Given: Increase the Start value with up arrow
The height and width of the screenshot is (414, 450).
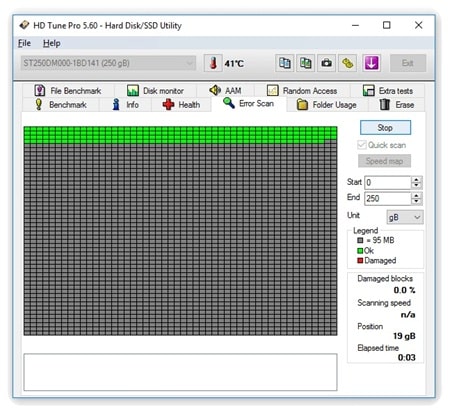Looking at the screenshot, I should pyautogui.click(x=416, y=179).
